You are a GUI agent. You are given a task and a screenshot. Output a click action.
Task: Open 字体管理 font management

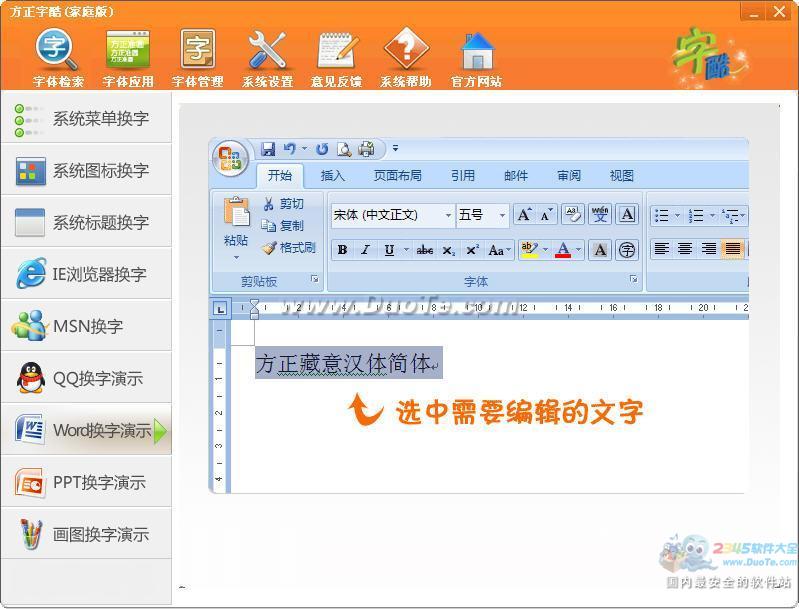click(197, 58)
